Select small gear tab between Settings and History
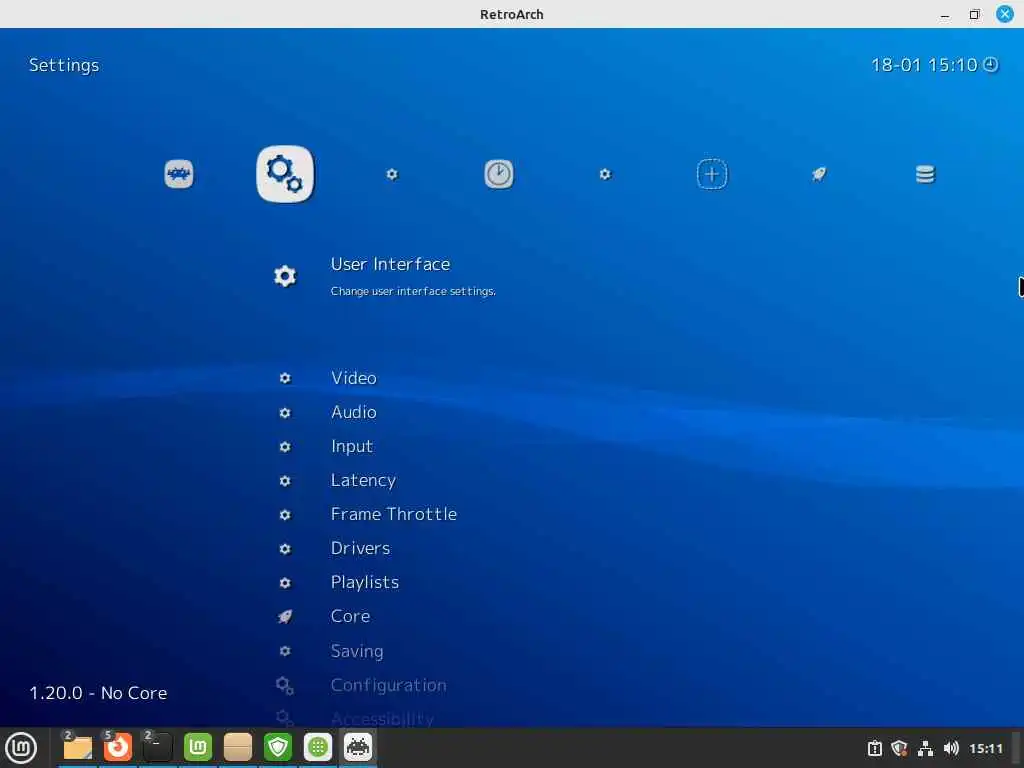The height and width of the screenshot is (768, 1024). coord(392,174)
